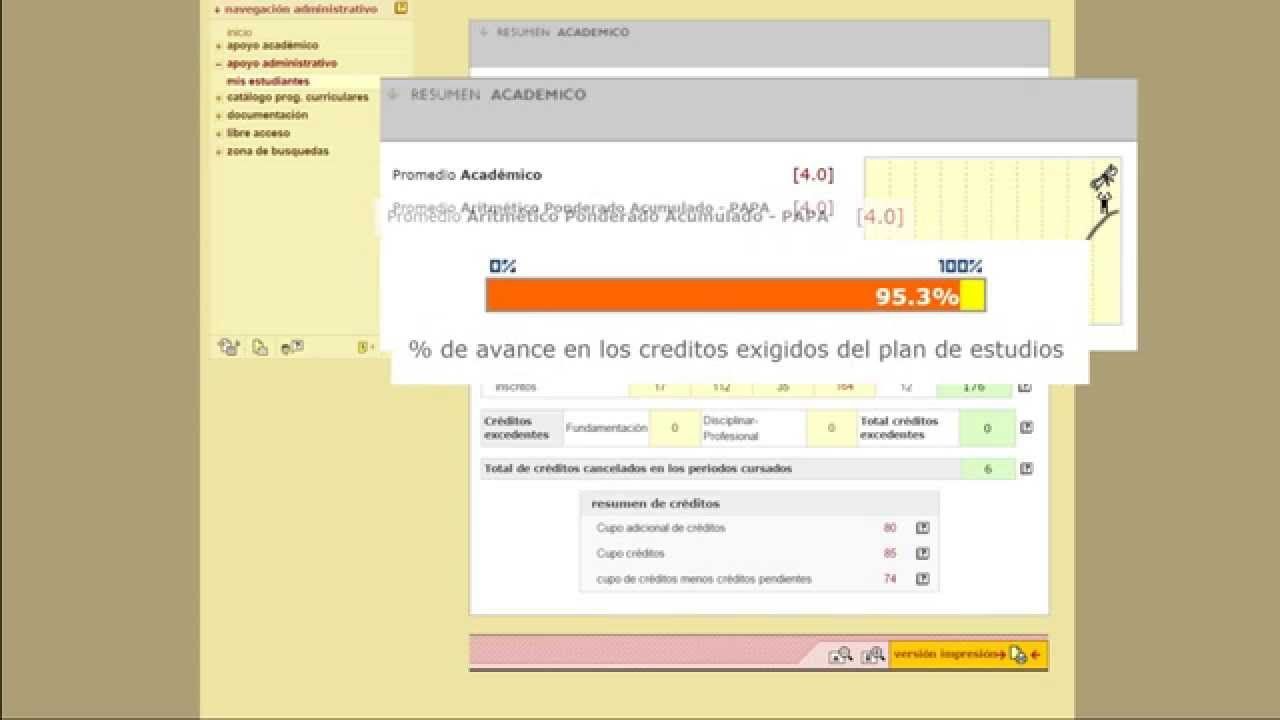
Task: Click the Promedio Académico label
Action: (x=467, y=175)
